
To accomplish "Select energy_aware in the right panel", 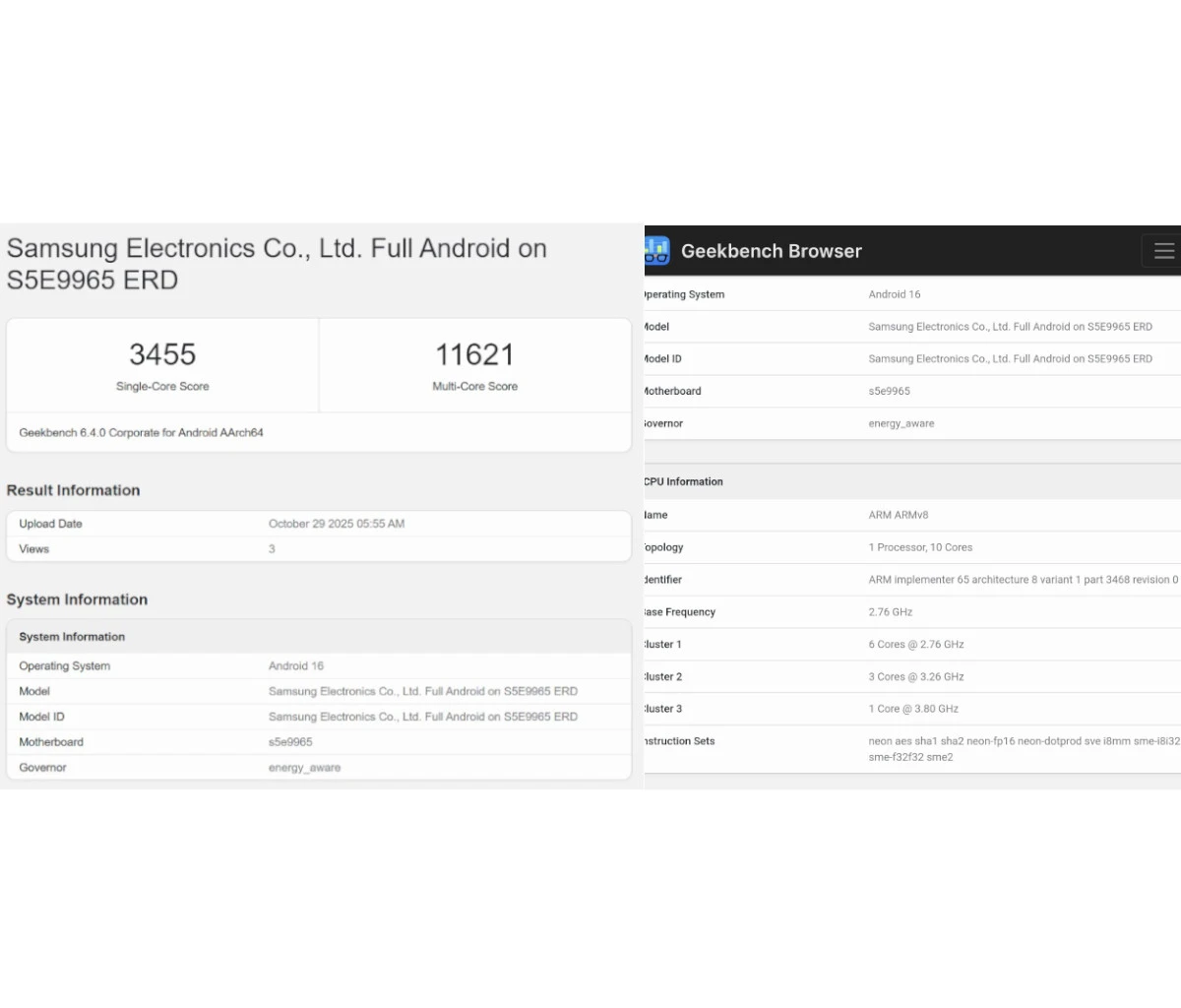I will (901, 423).
